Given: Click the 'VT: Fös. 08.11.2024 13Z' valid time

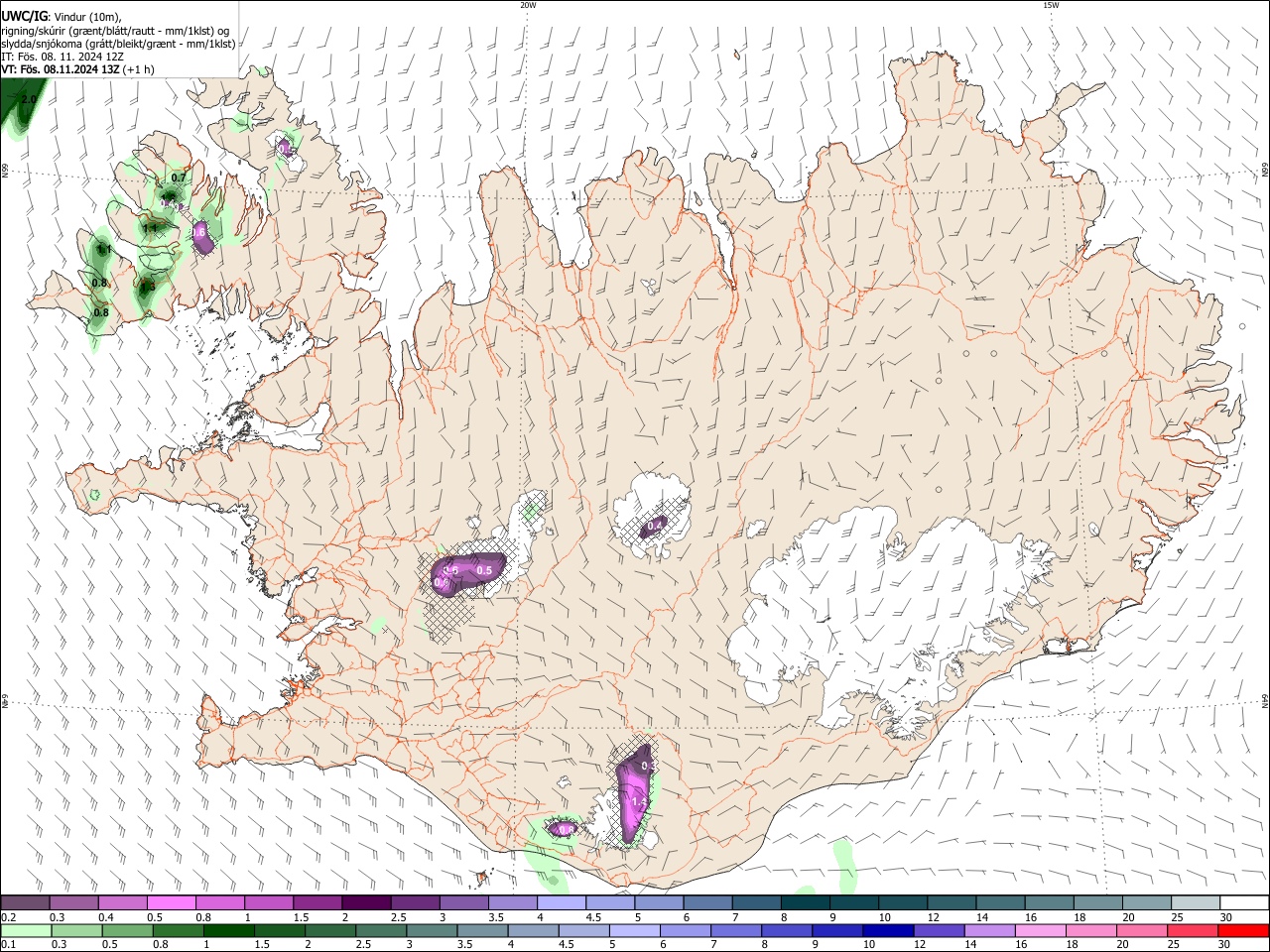Looking at the screenshot, I should tap(61, 69).
